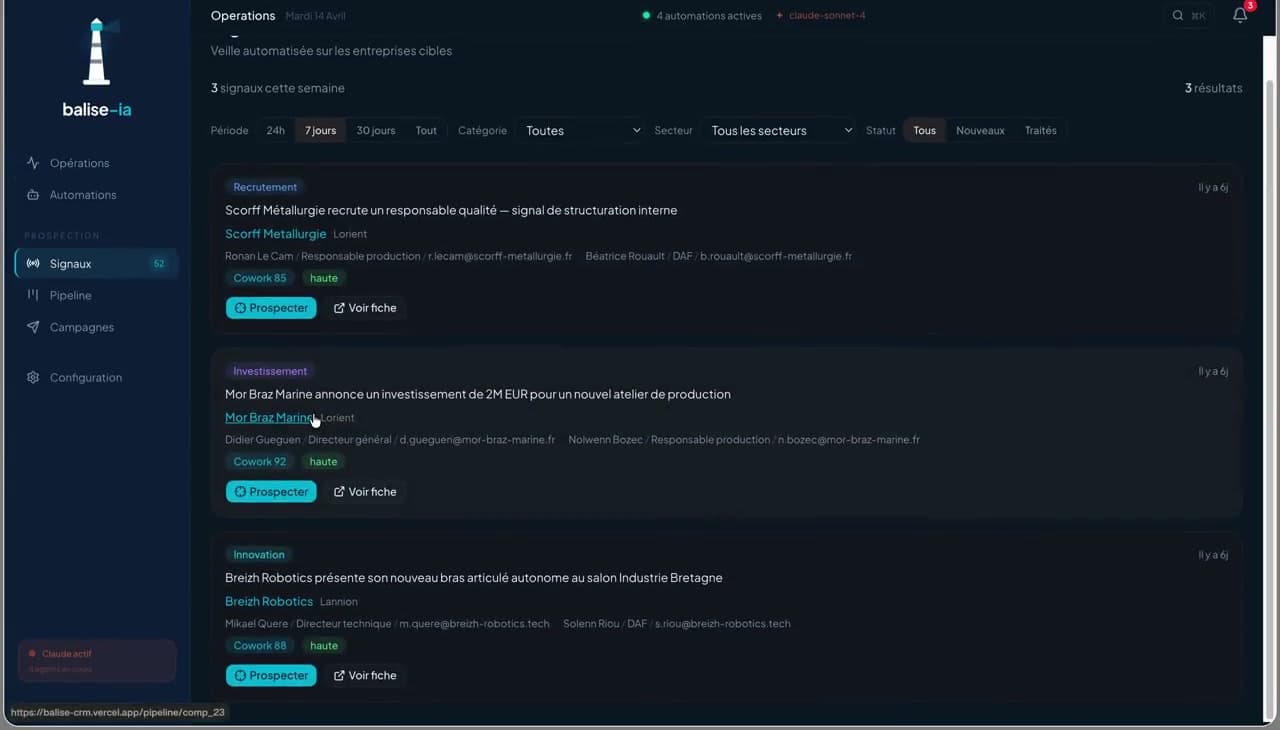Select the Opérations pulse icon in sidebar
The height and width of the screenshot is (730, 1280).
(x=33, y=163)
